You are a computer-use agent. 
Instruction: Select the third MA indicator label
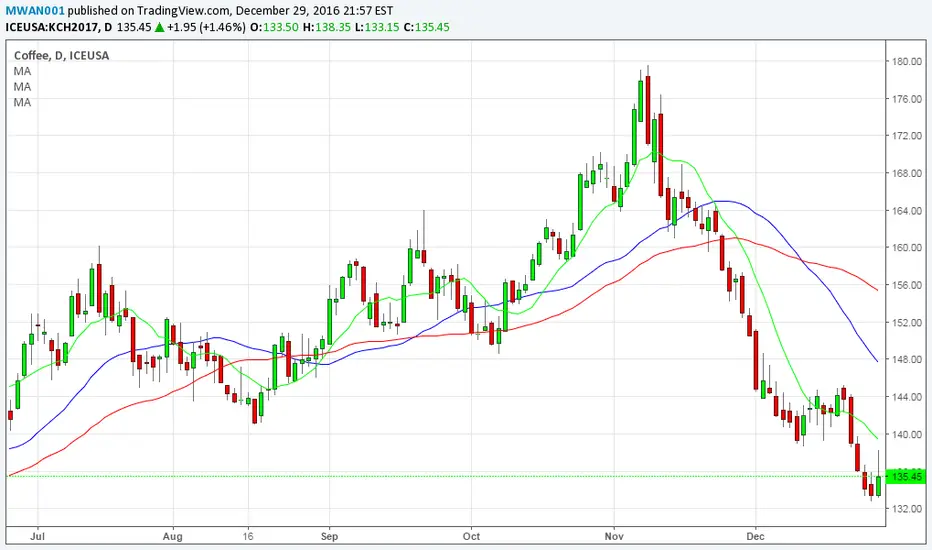click(x=22, y=102)
